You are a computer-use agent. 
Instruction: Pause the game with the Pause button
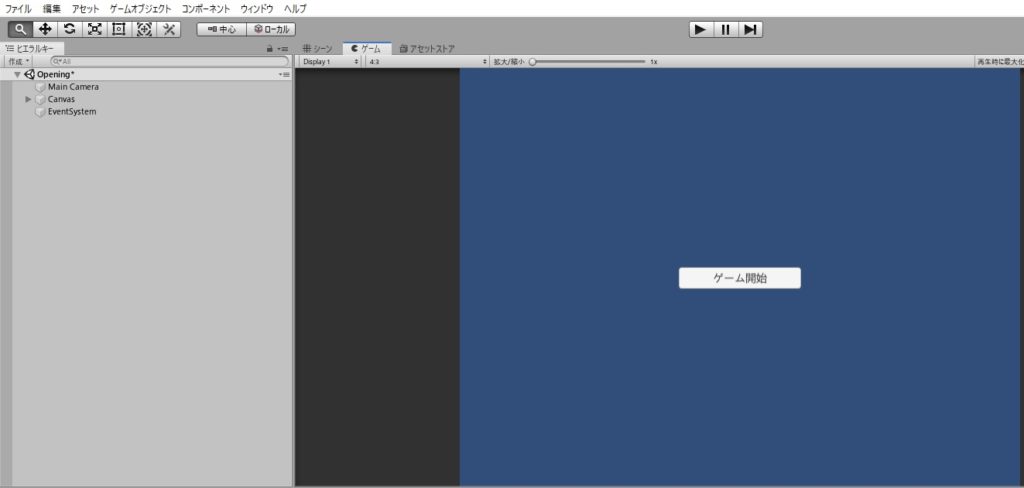(726, 29)
